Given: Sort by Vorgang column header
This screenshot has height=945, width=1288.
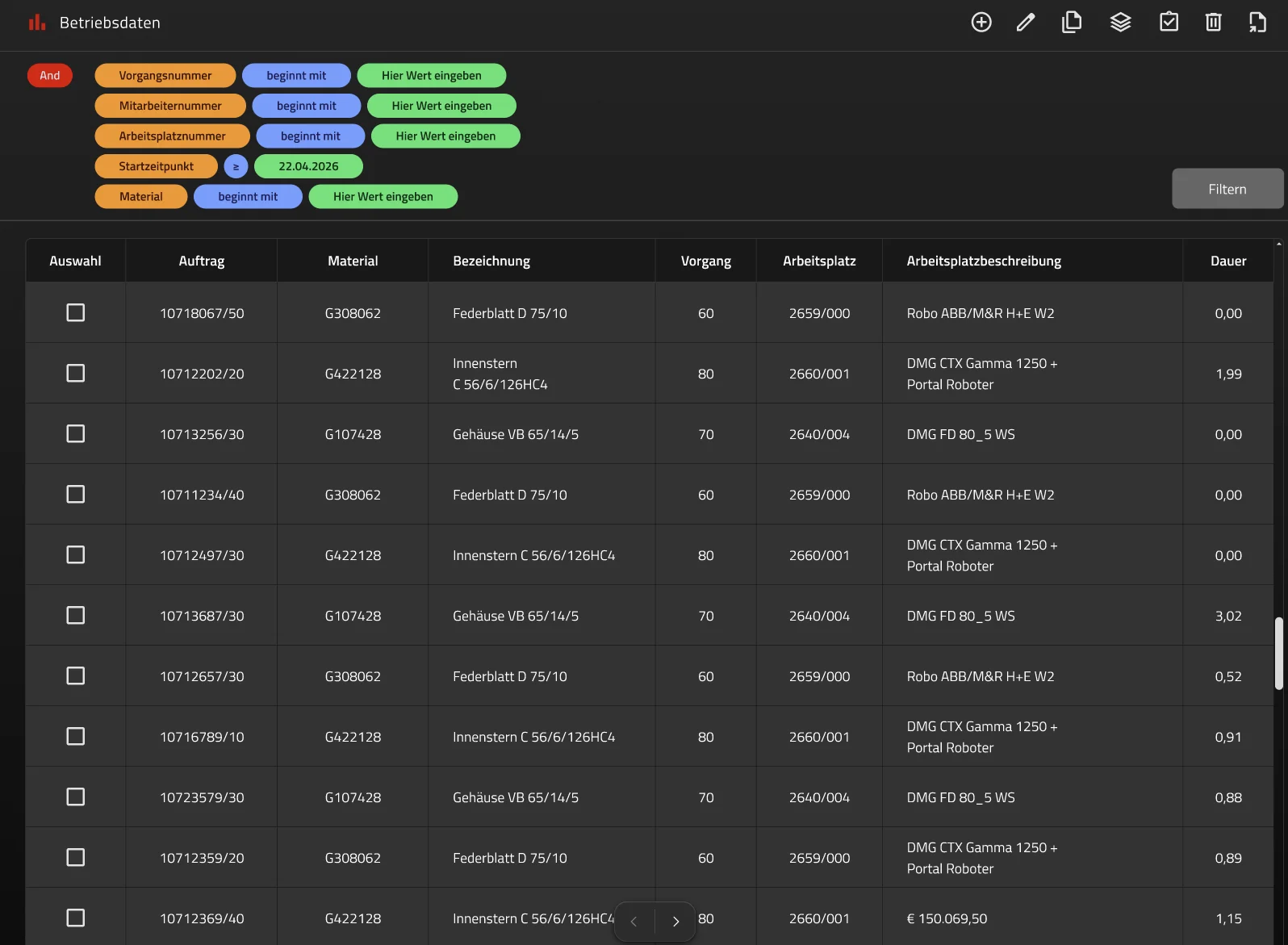Looking at the screenshot, I should pos(706,261).
